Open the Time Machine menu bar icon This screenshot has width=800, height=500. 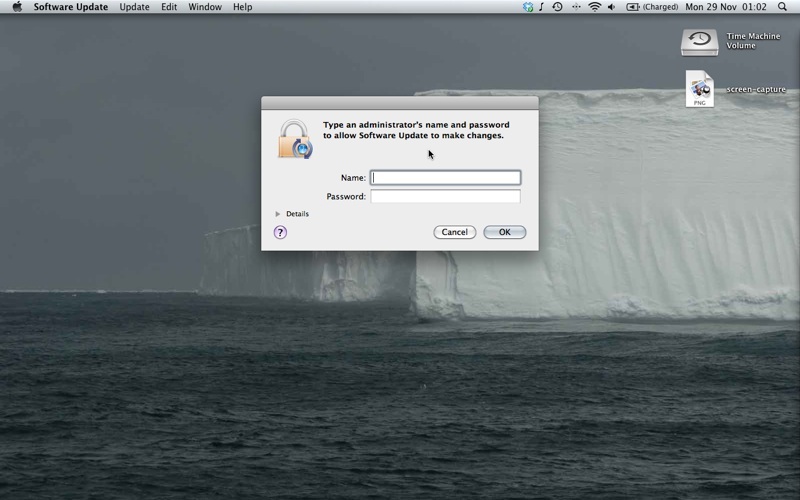557,7
